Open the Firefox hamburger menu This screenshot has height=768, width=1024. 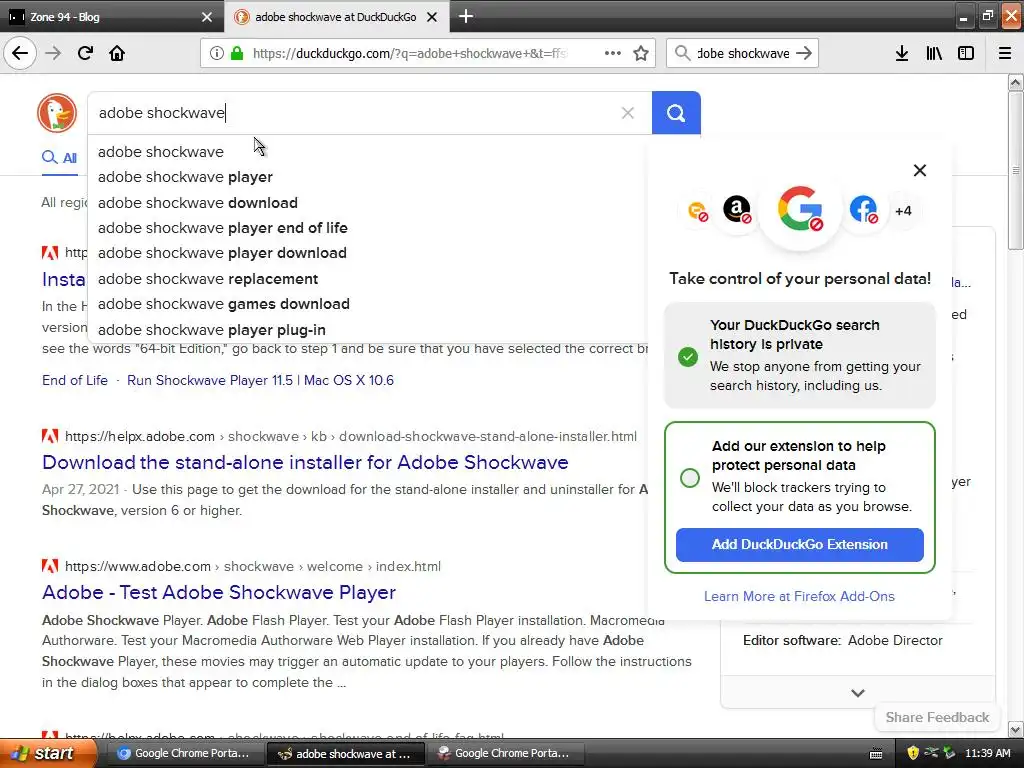point(1005,54)
